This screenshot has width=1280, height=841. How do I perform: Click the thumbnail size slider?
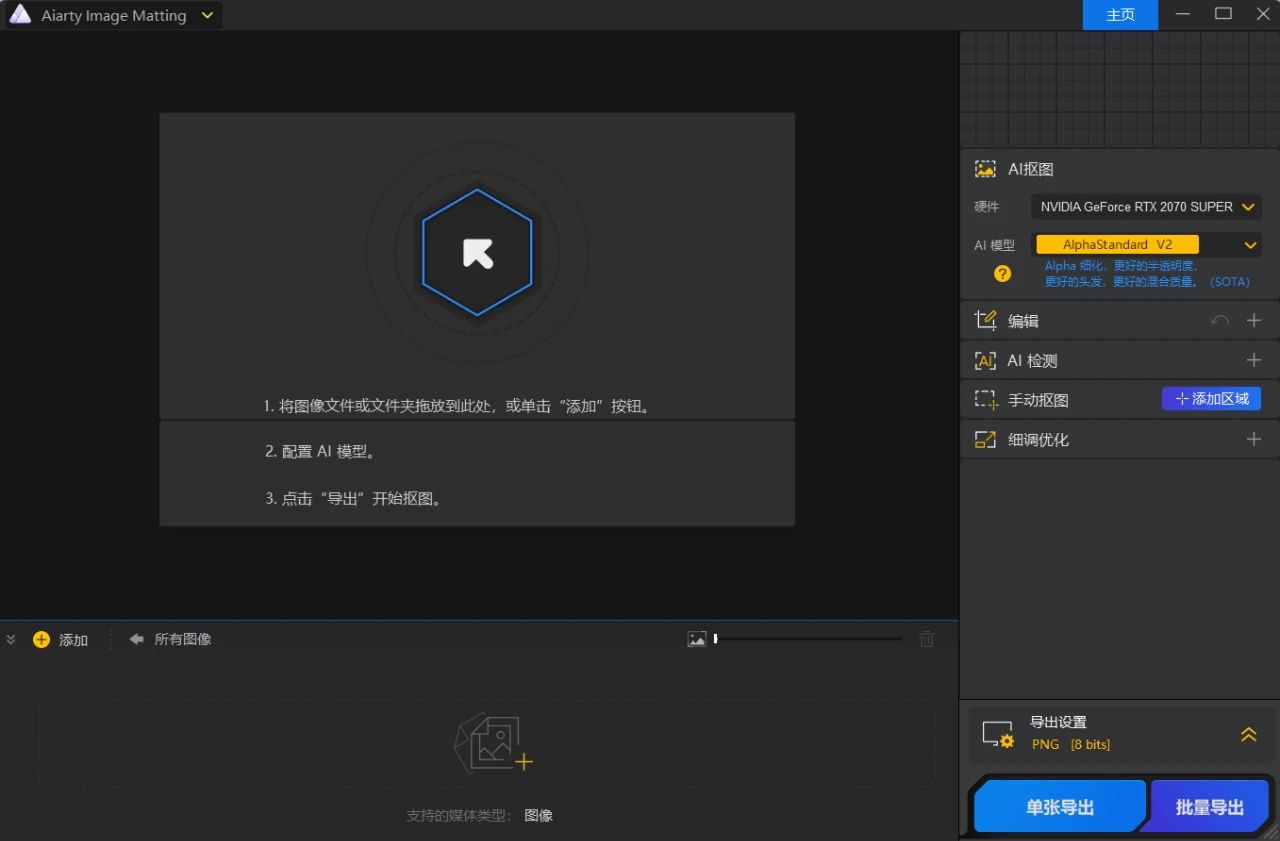(x=808, y=639)
